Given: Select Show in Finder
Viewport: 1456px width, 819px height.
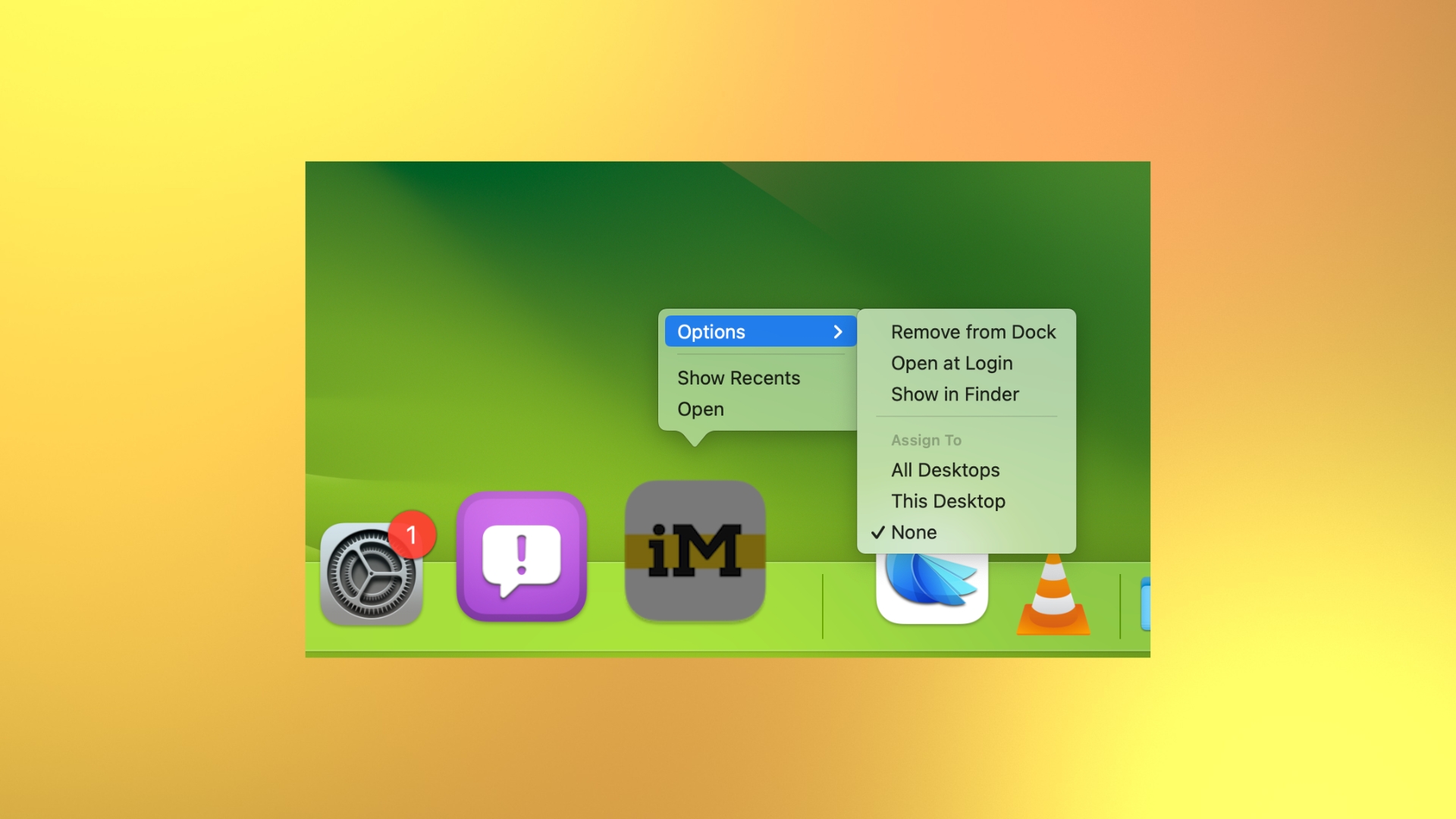Looking at the screenshot, I should [955, 394].
